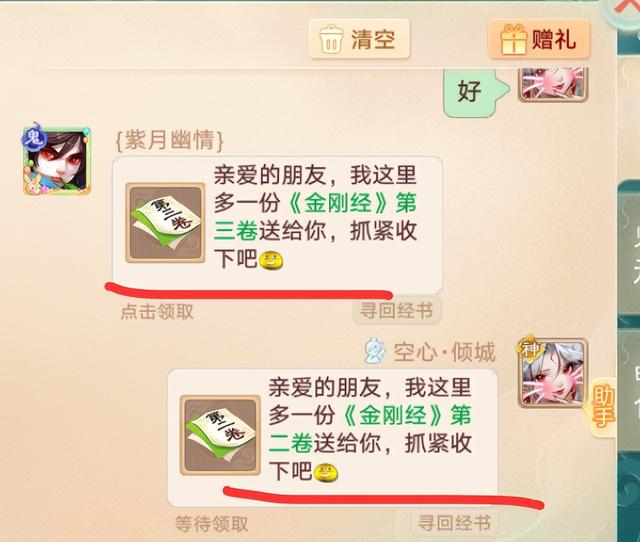This screenshot has width=640, height=542.
Task: Open the 赠礼 gift button
Action: click(x=539, y=40)
